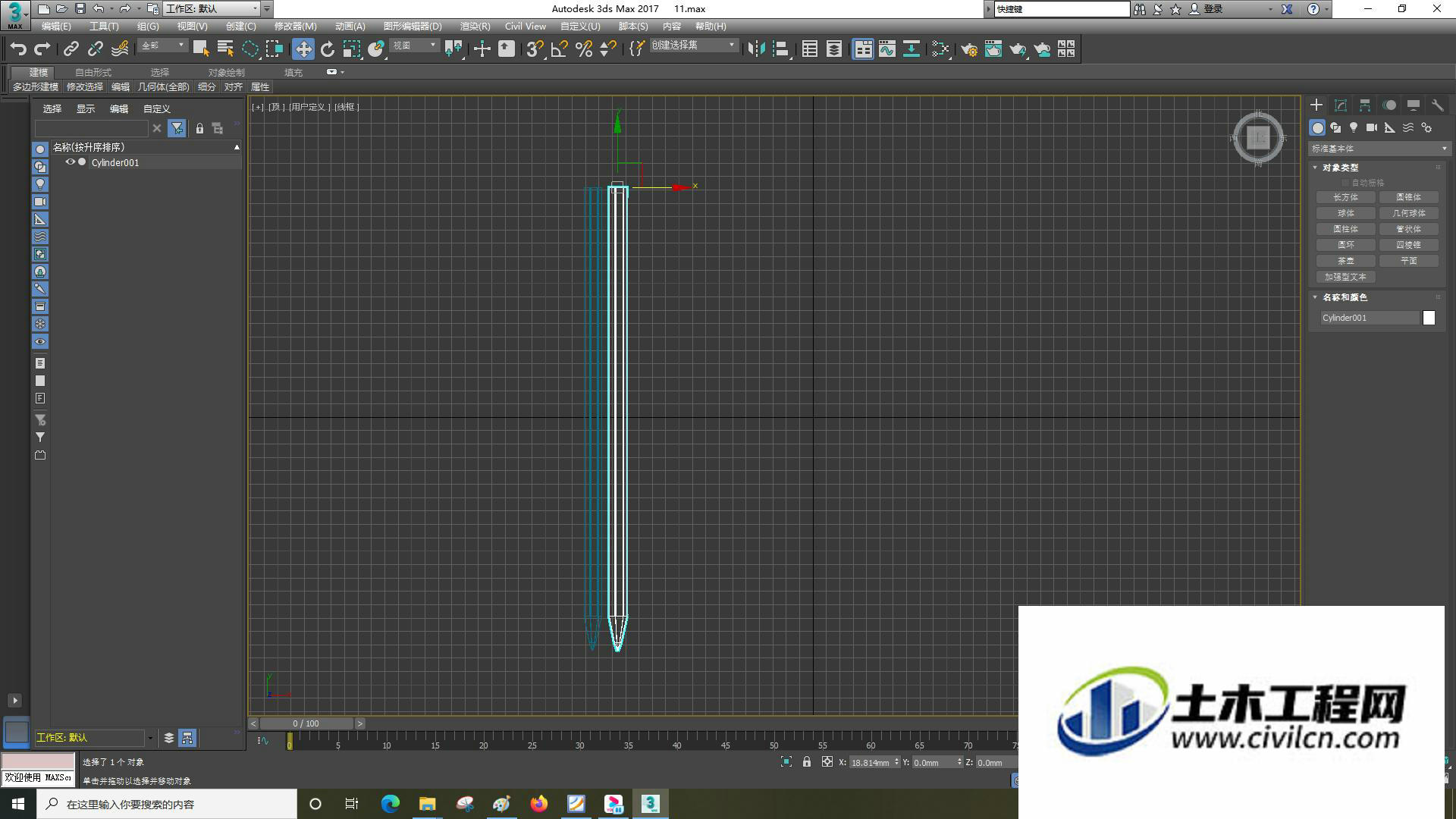
Task: Click the Select and Link chain icon
Action: 71,49
